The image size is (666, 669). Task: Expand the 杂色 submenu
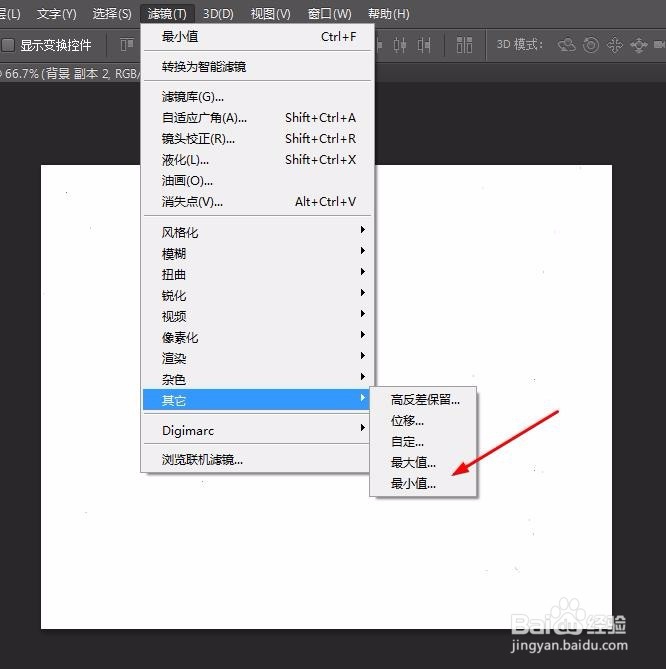click(x=258, y=379)
